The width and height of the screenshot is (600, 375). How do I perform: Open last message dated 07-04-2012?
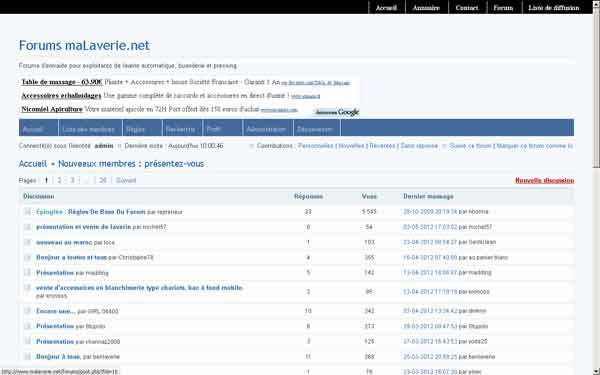point(430,311)
